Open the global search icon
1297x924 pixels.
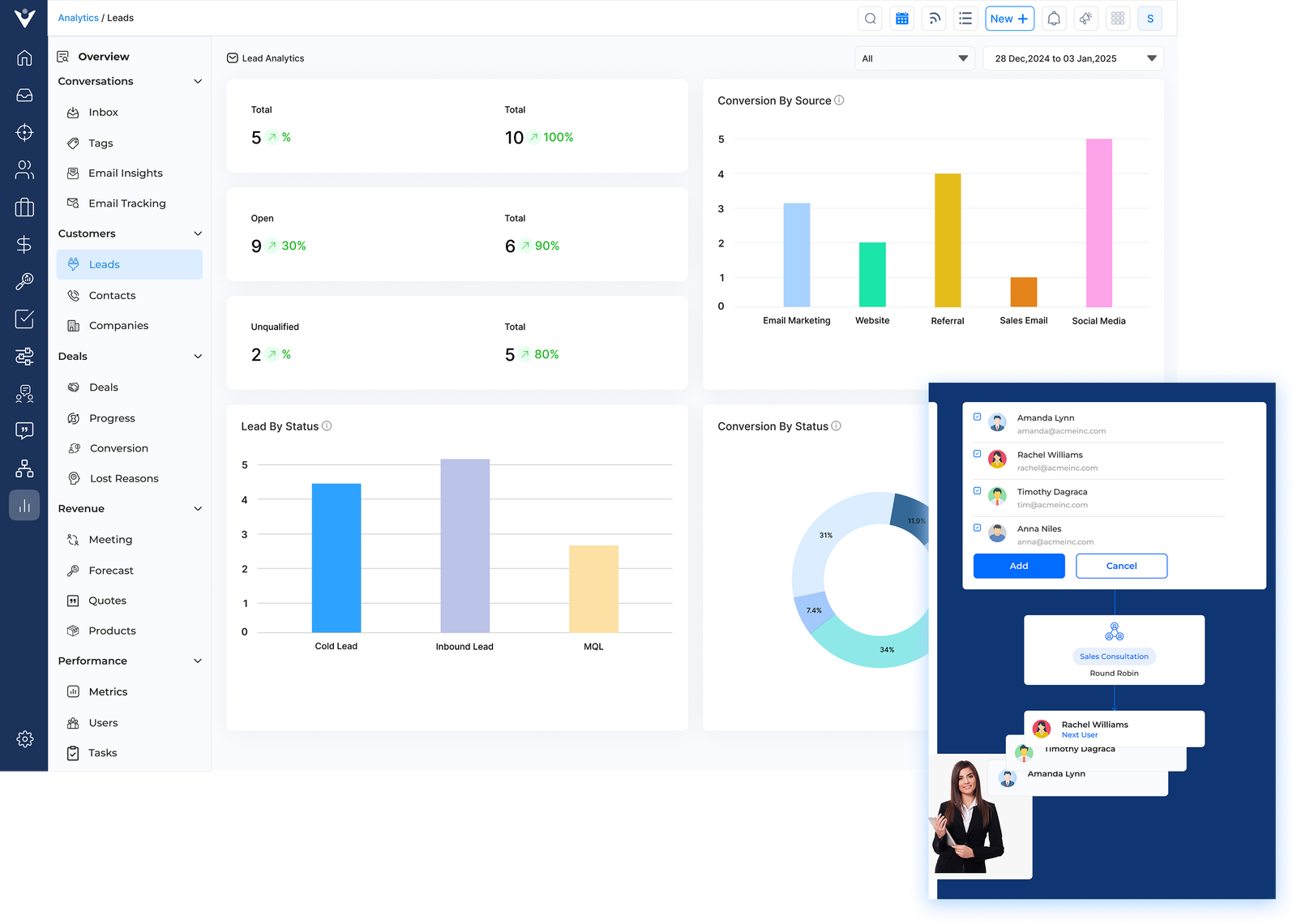pyautogui.click(x=870, y=18)
